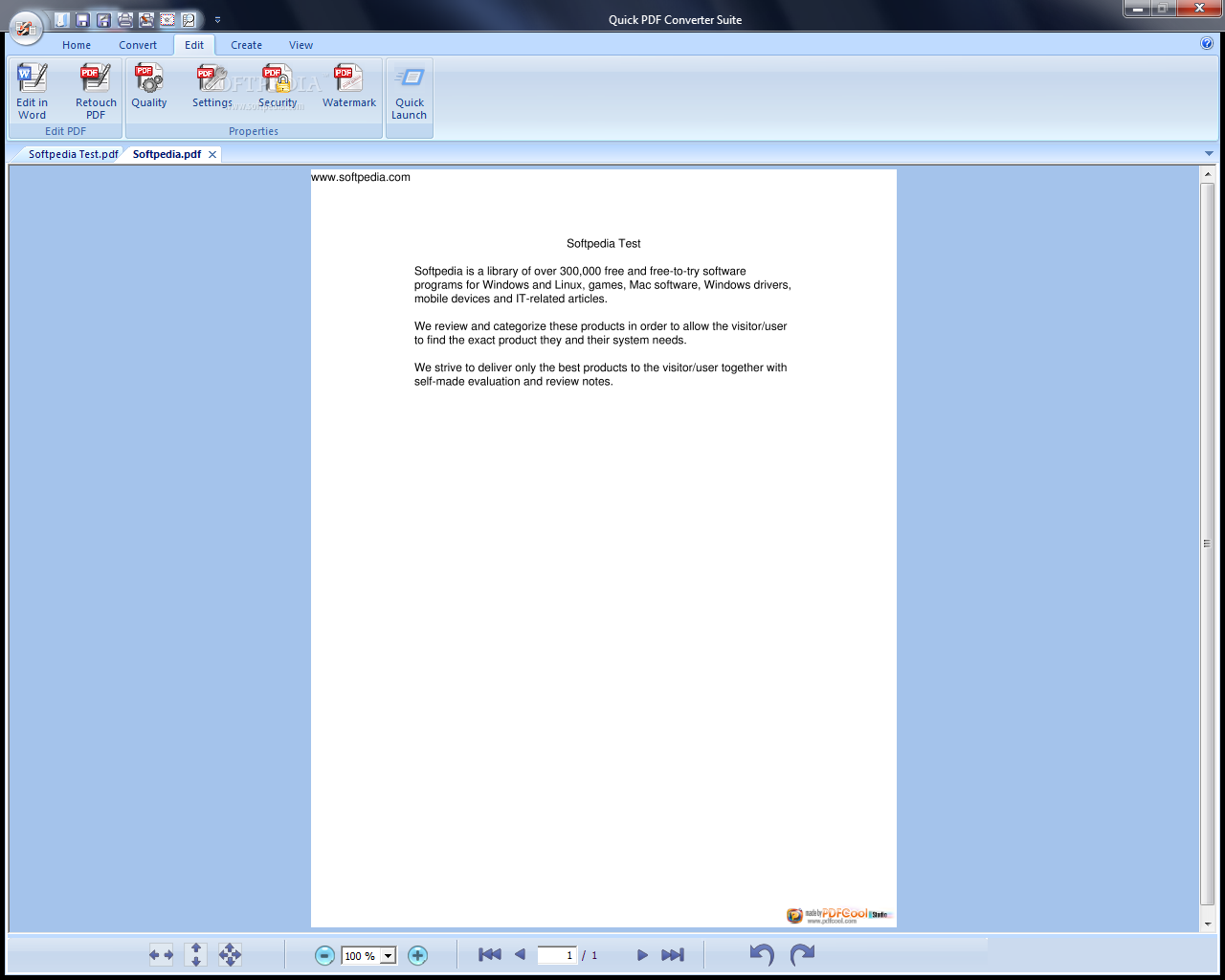
Task: Click the PDFCool Studio logo at page bottom
Action: tap(839, 916)
